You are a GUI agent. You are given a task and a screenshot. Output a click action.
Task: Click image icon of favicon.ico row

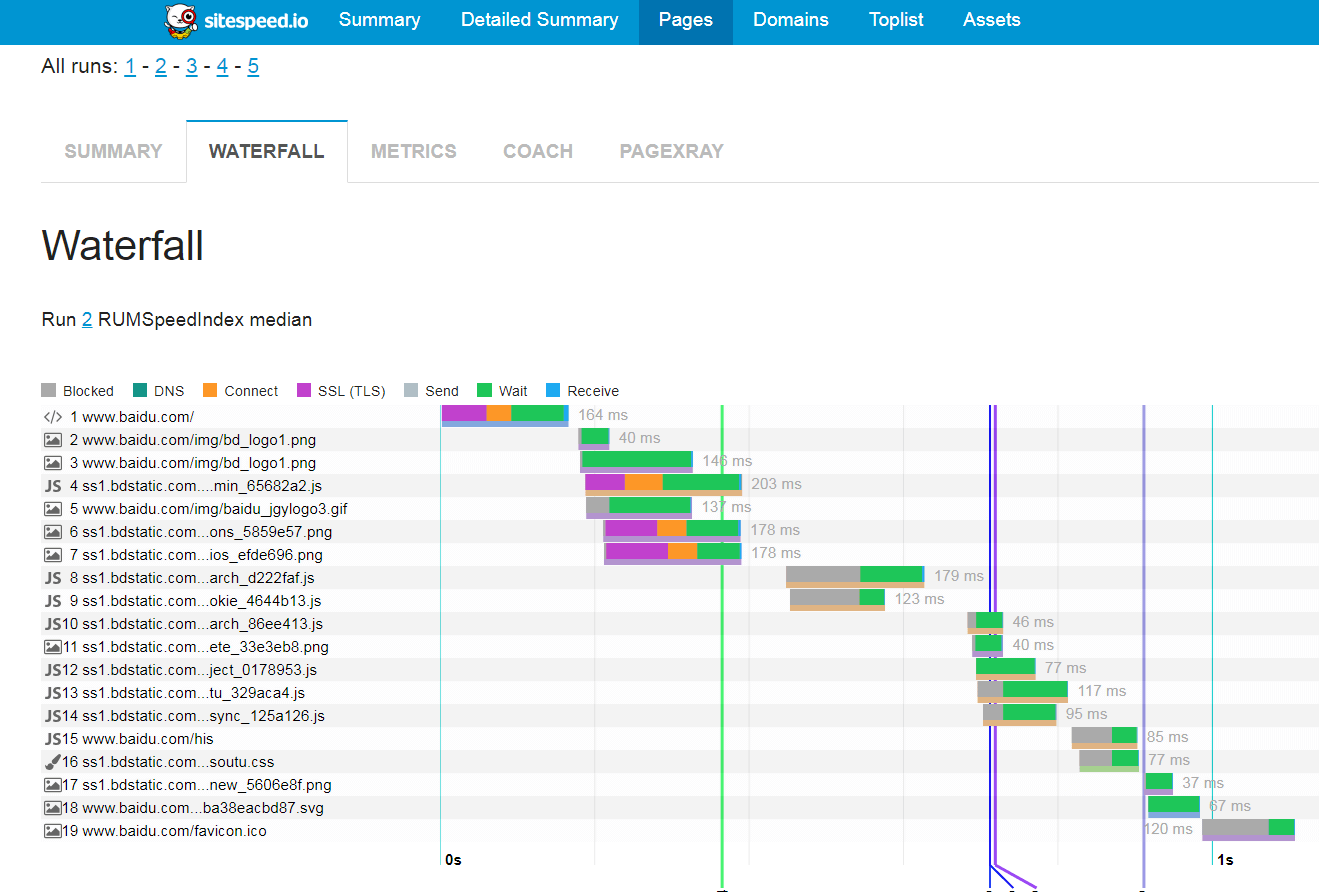pos(53,831)
